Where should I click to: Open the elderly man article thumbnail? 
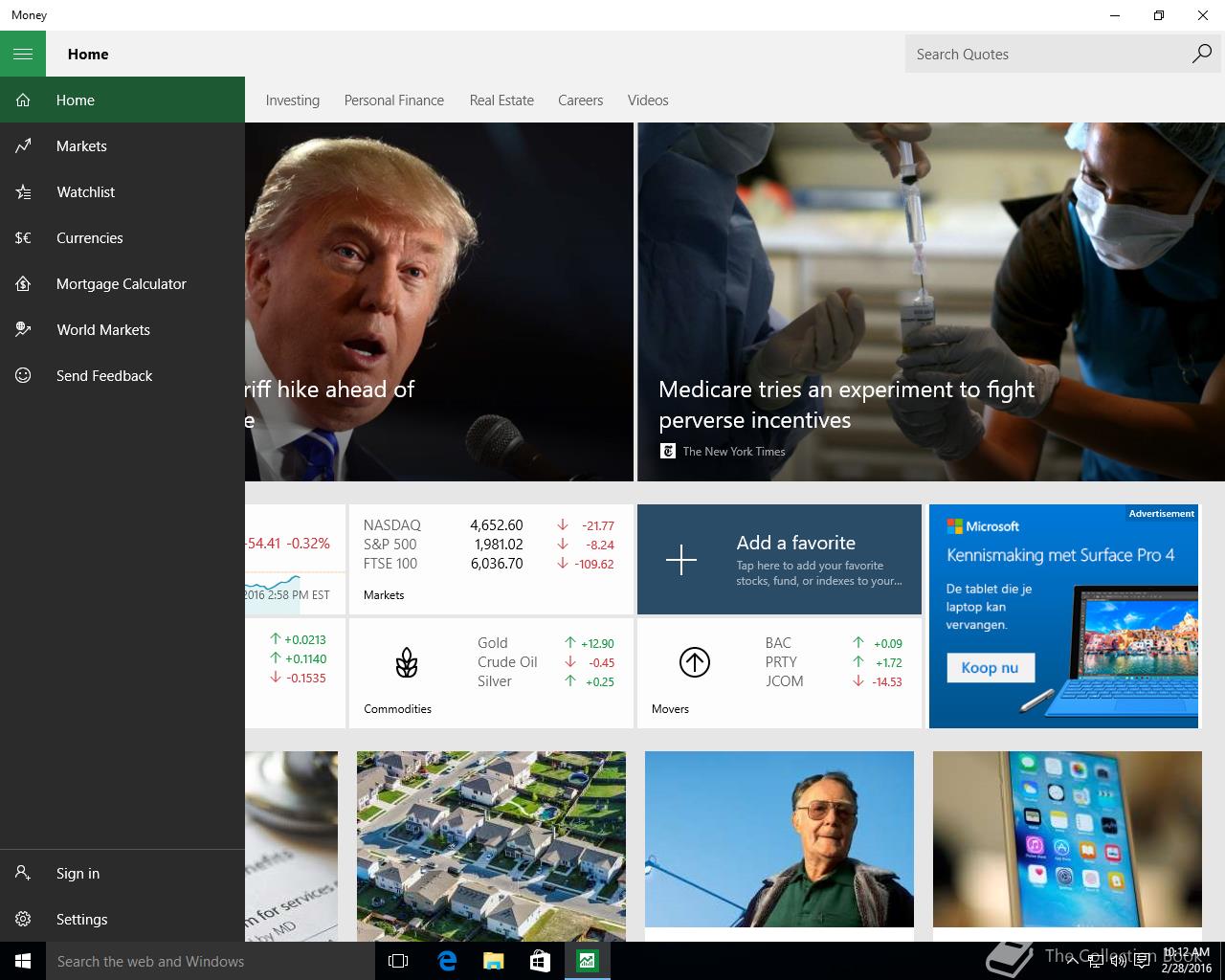(779, 838)
